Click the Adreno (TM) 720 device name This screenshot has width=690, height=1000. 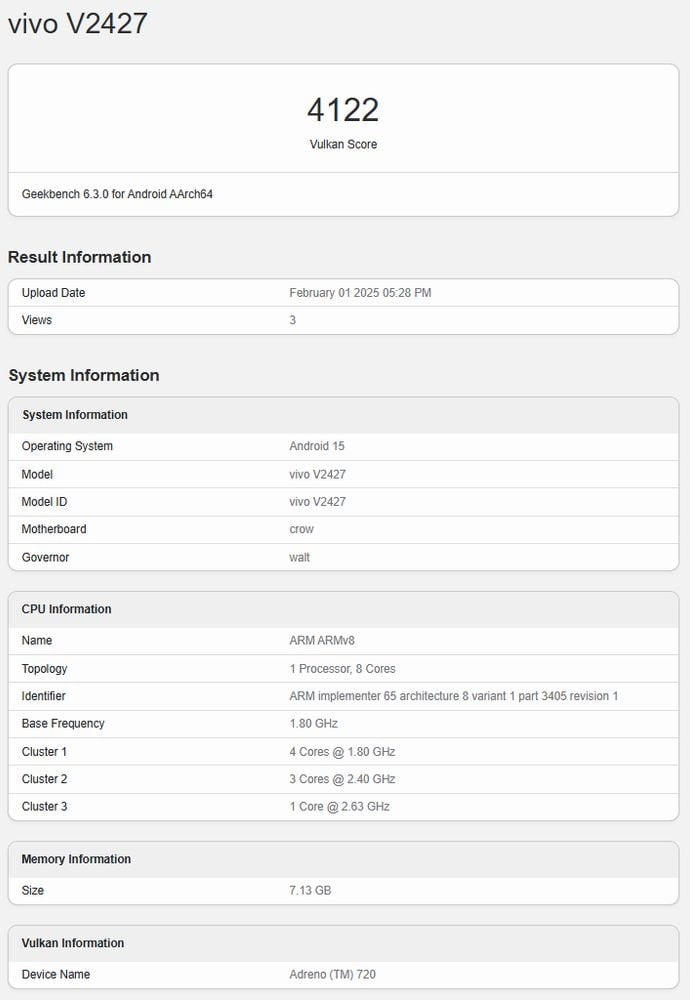(x=332, y=974)
